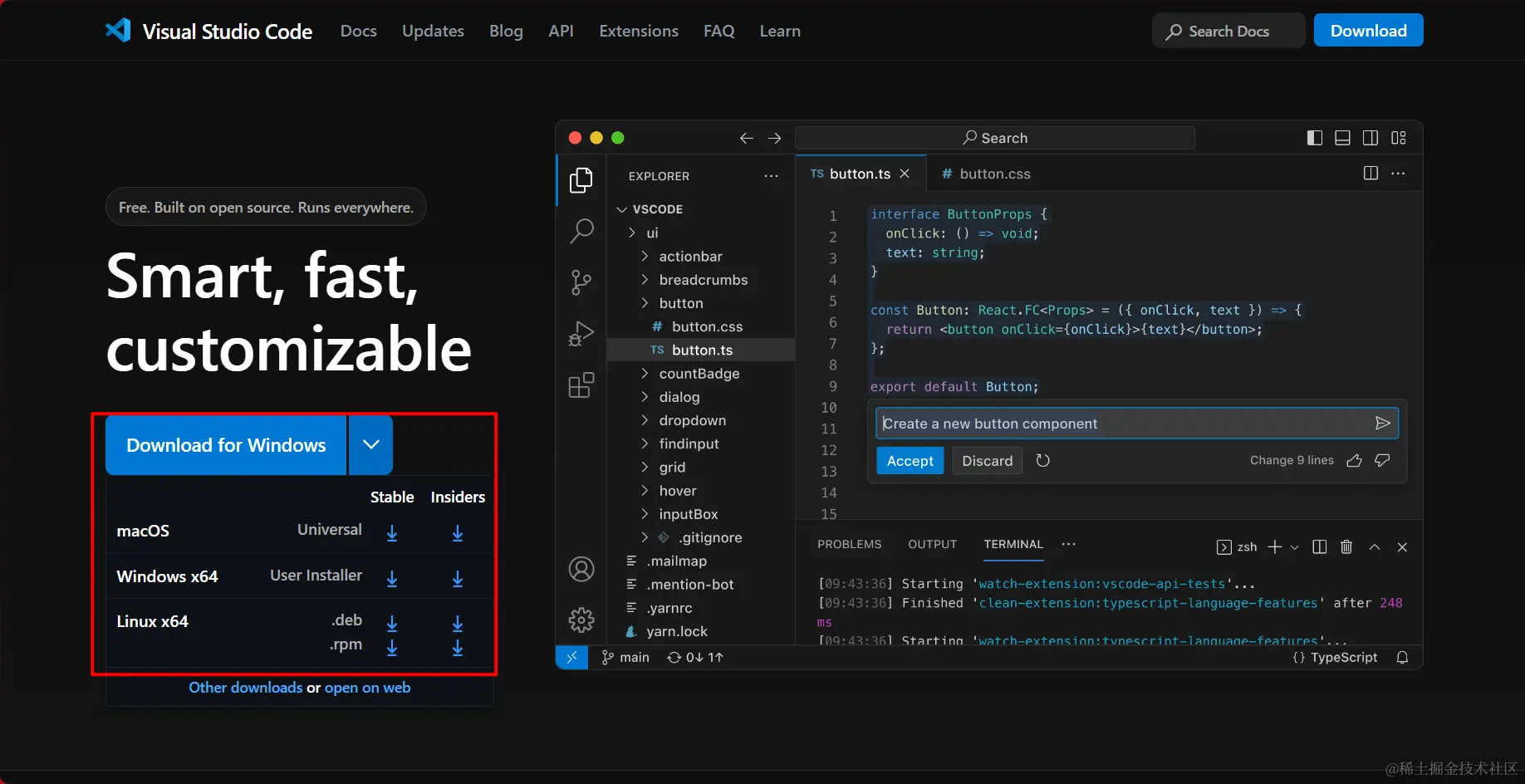The width and height of the screenshot is (1525, 784).
Task: Click the back arrow in title bar
Action: click(747, 138)
